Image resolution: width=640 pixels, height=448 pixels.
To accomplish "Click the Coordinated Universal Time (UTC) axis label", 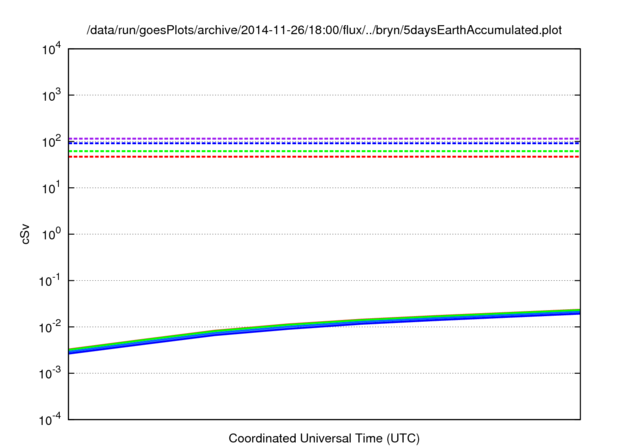I will click(324, 438).
